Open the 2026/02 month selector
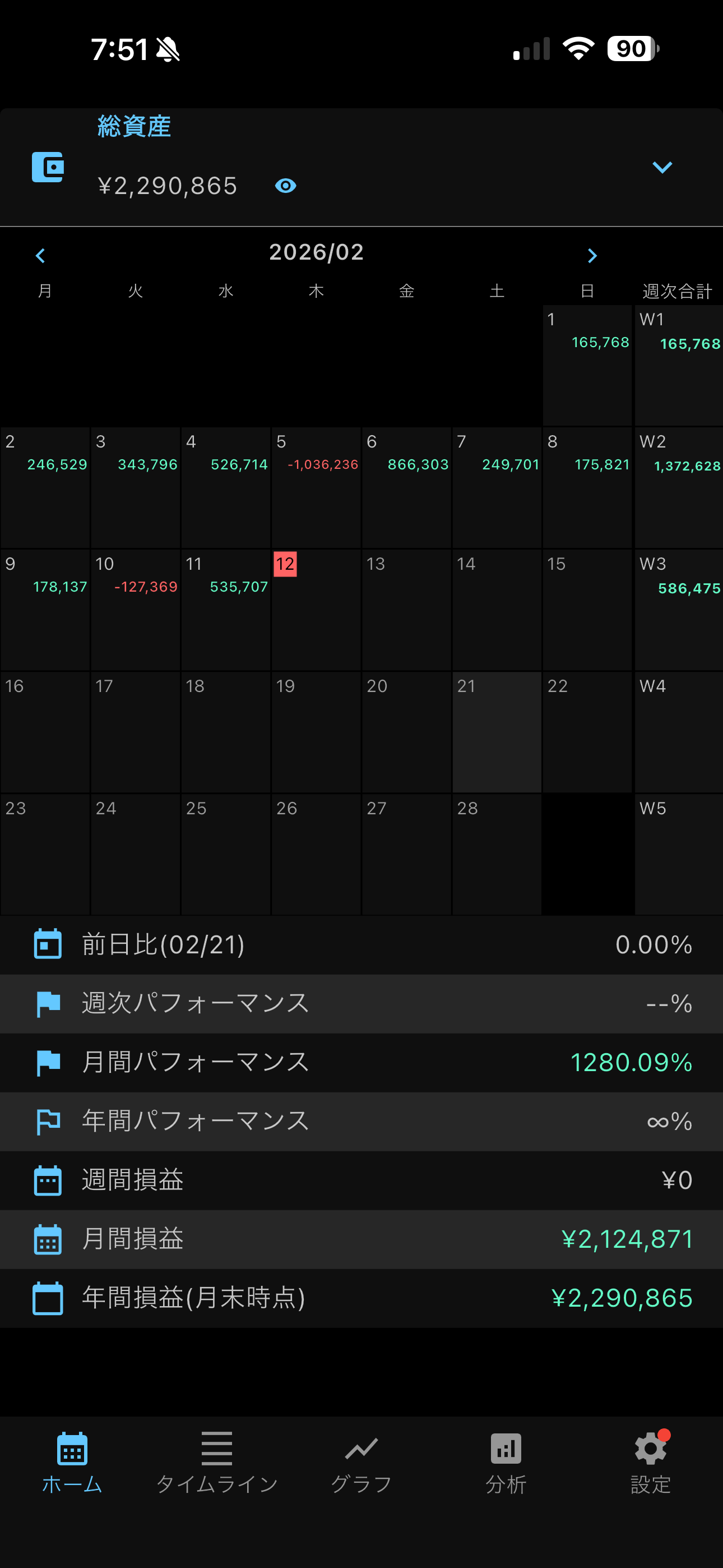The image size is (723, 1568). (317, 252)
